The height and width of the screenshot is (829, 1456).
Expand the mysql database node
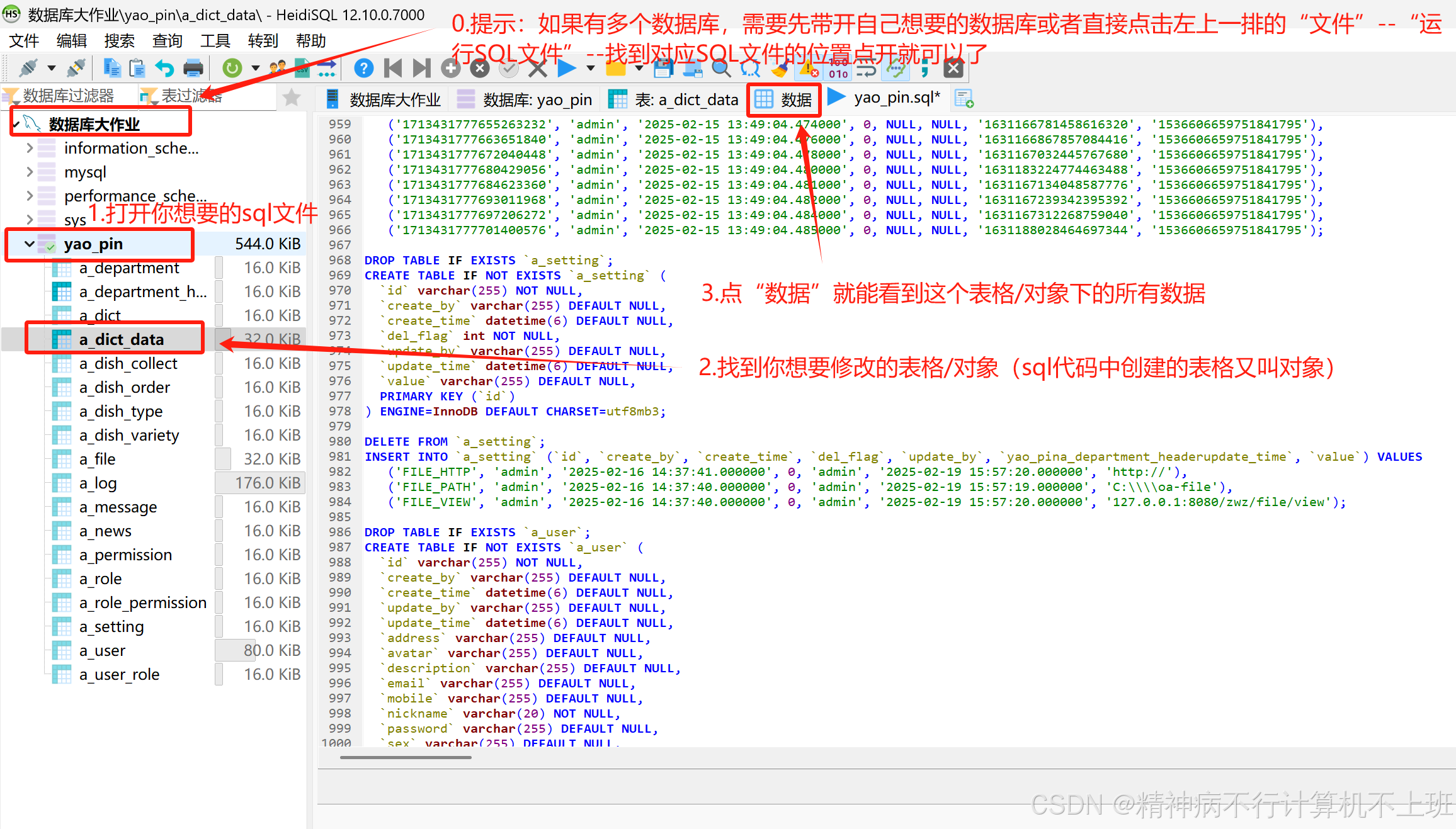[30, 172]
